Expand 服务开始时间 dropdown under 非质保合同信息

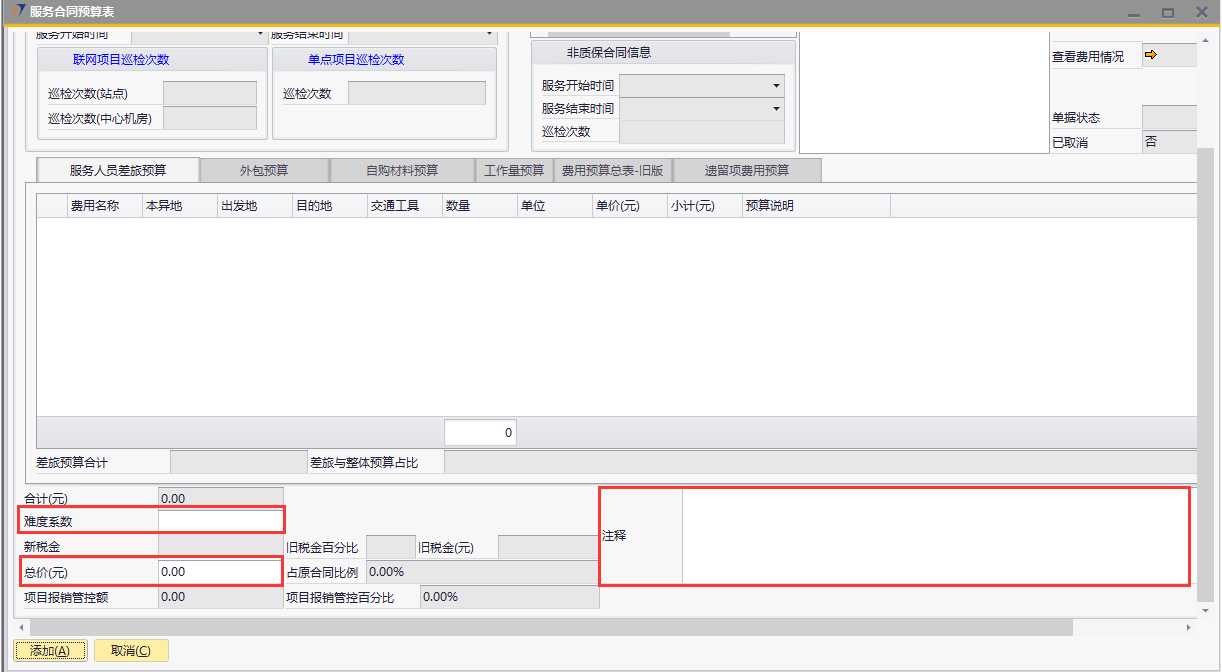(776, 86)
